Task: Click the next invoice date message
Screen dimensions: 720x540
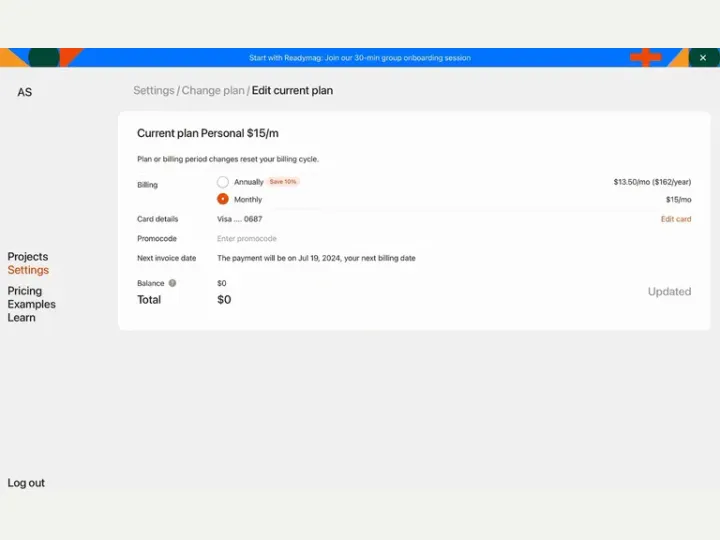Action: tap(316, 258)
